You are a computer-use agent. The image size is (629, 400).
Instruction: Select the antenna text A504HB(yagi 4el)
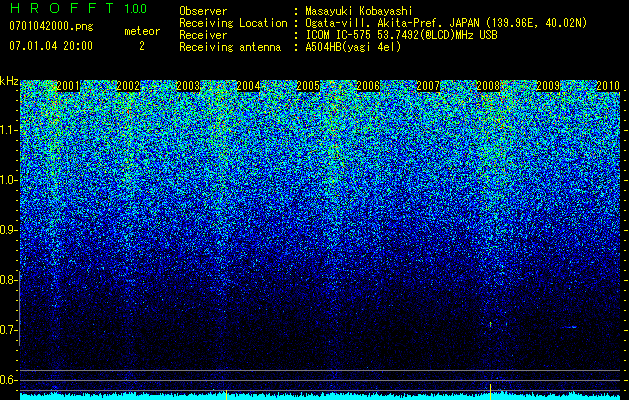tap(353, 47)
